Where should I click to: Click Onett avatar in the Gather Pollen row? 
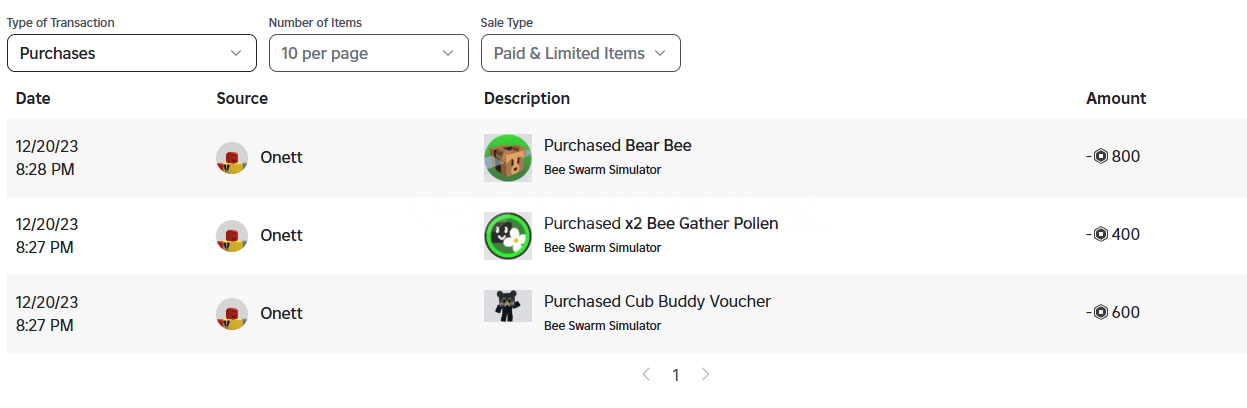click(232, 236)
